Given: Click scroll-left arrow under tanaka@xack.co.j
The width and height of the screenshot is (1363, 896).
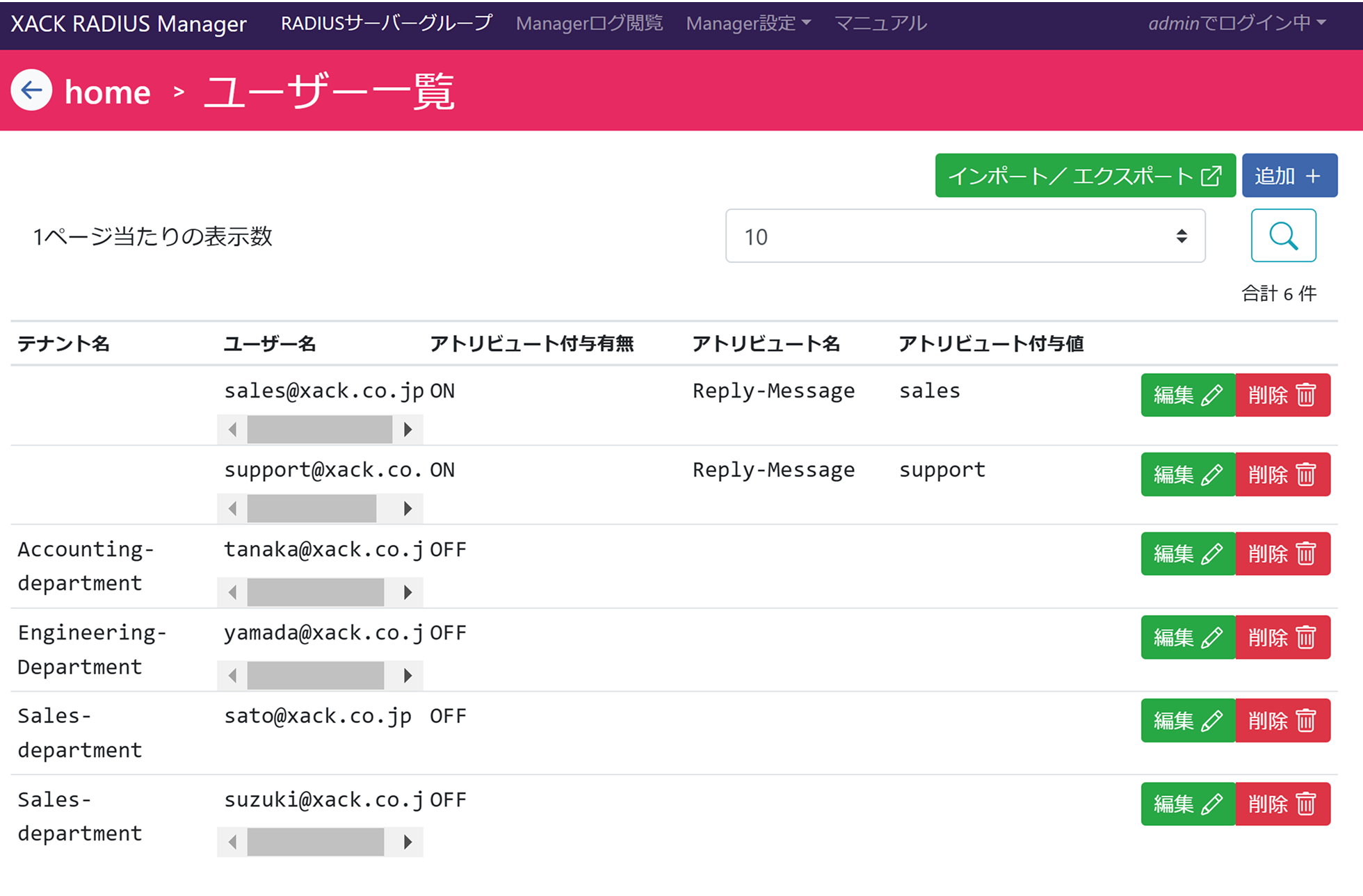Looking at the screenshot, I should pyautogui.click(x=232, y=592).
